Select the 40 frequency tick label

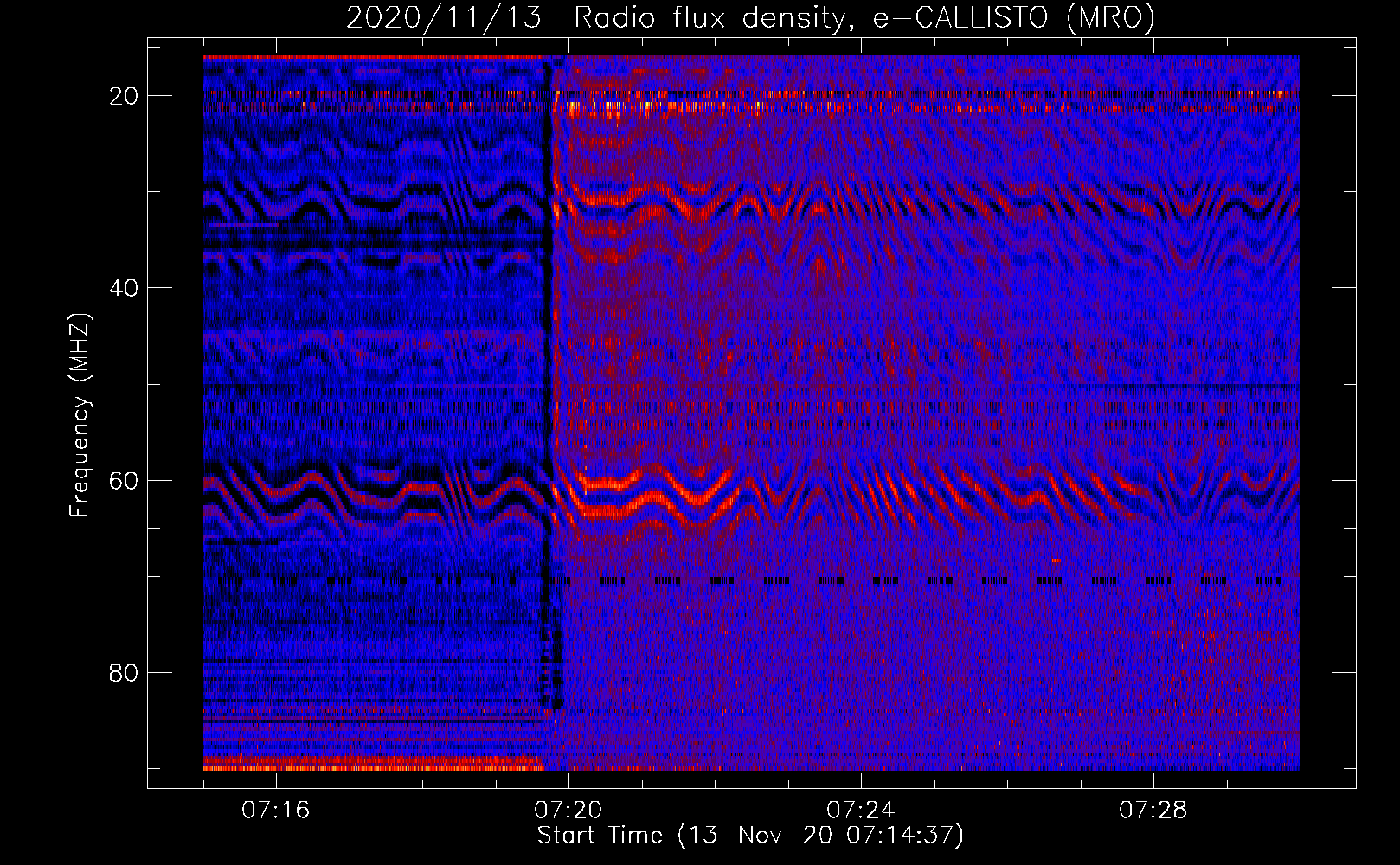pyautogui.click(x=124, y=288)
